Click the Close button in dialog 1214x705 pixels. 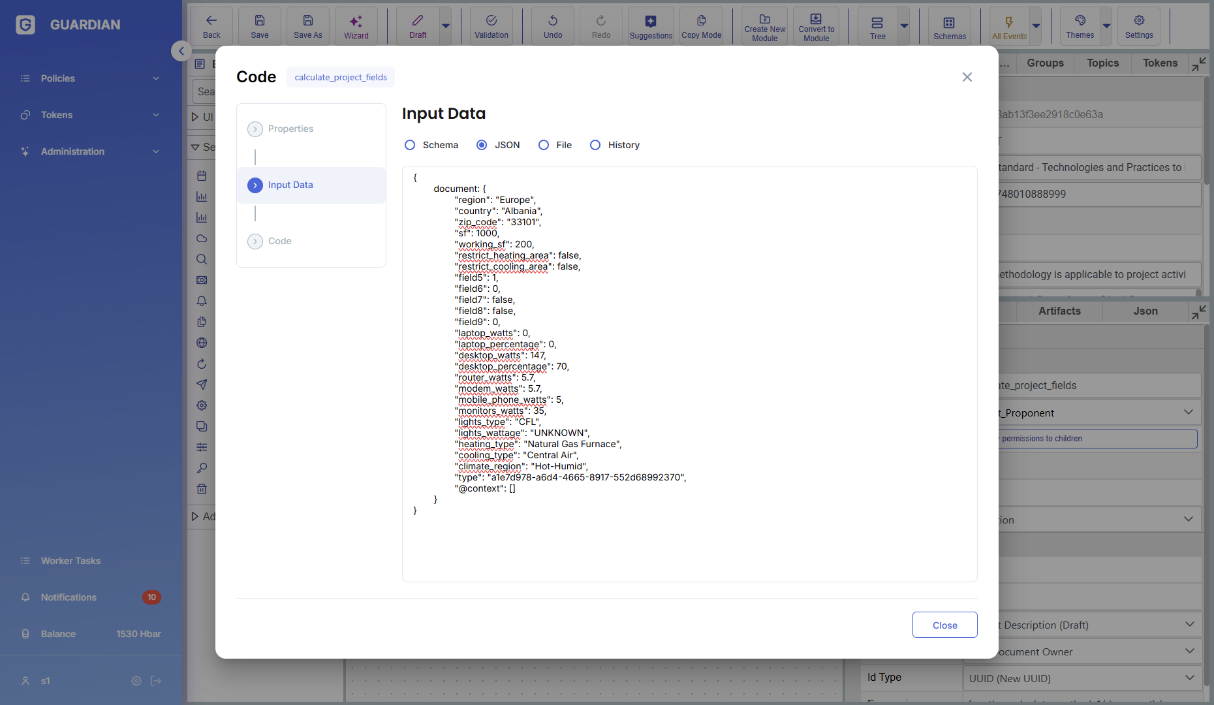(x=944, y=625)
